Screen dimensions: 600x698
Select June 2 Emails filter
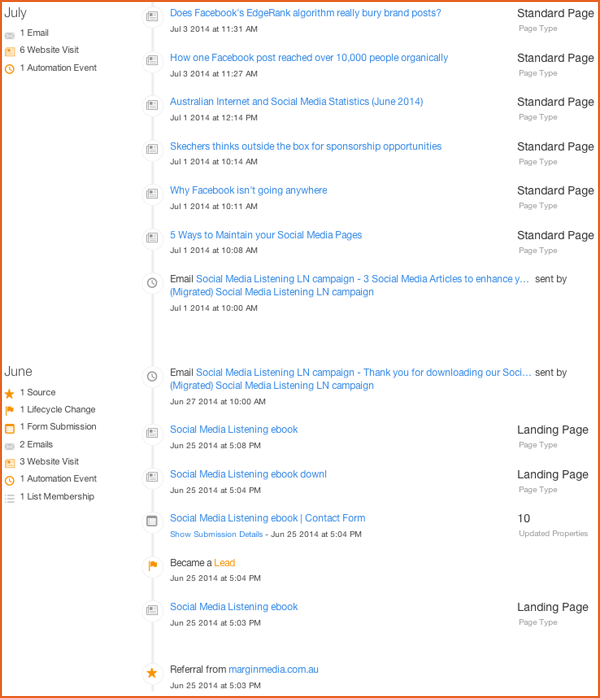pos(36,444)
